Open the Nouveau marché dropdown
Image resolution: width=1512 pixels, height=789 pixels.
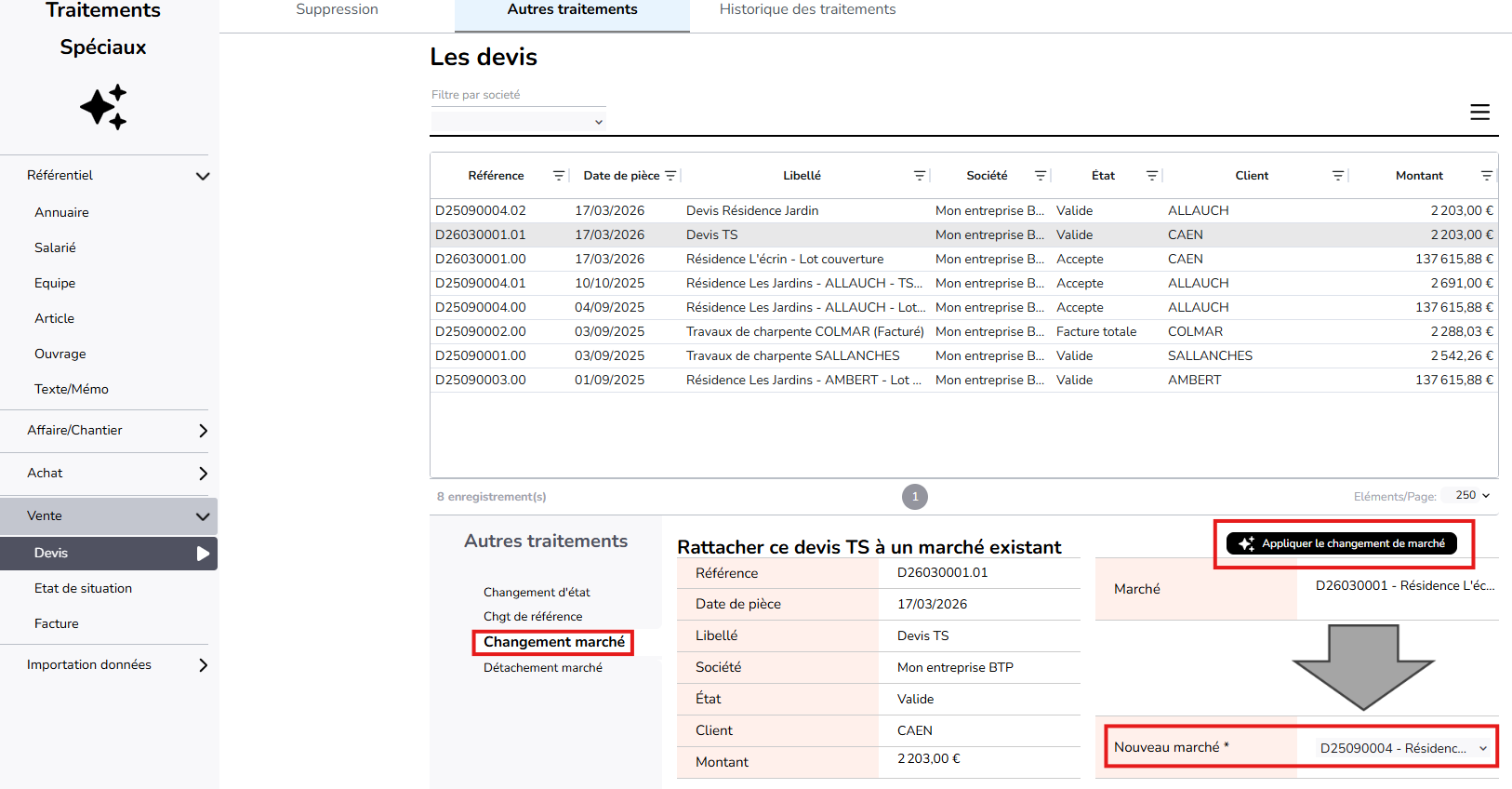pos(1401,748)
